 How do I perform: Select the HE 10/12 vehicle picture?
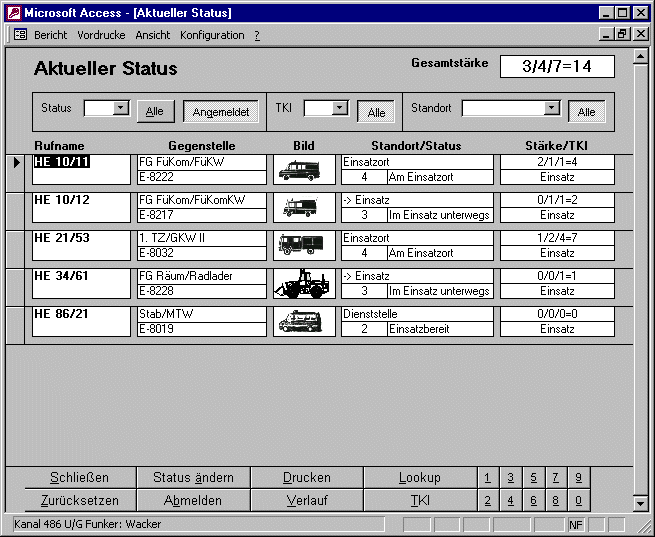point(304,208)
